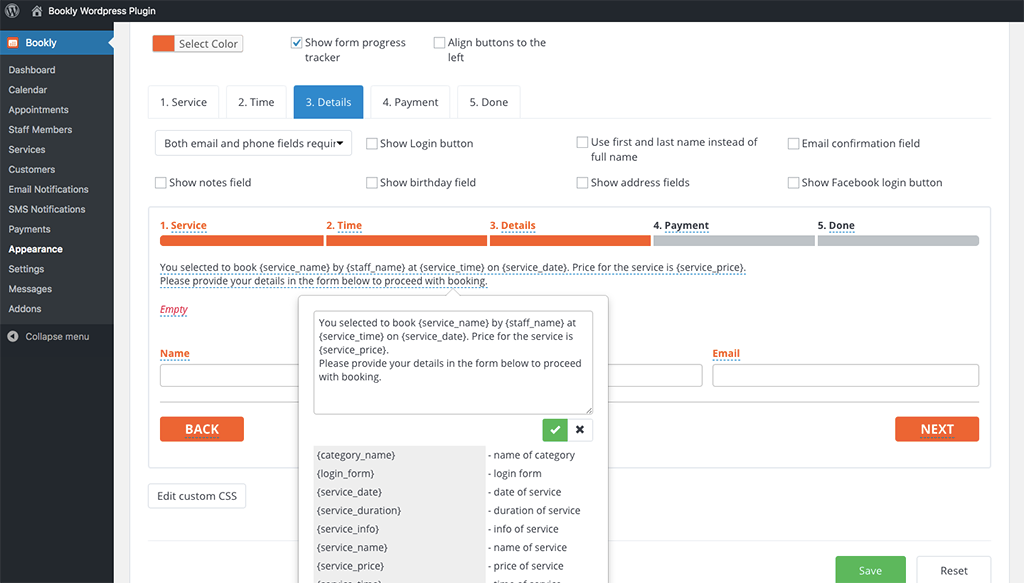Screen dimensions: 1024x583
Task: Enable Show Facebook login button
Action: (x=793, y=183)
